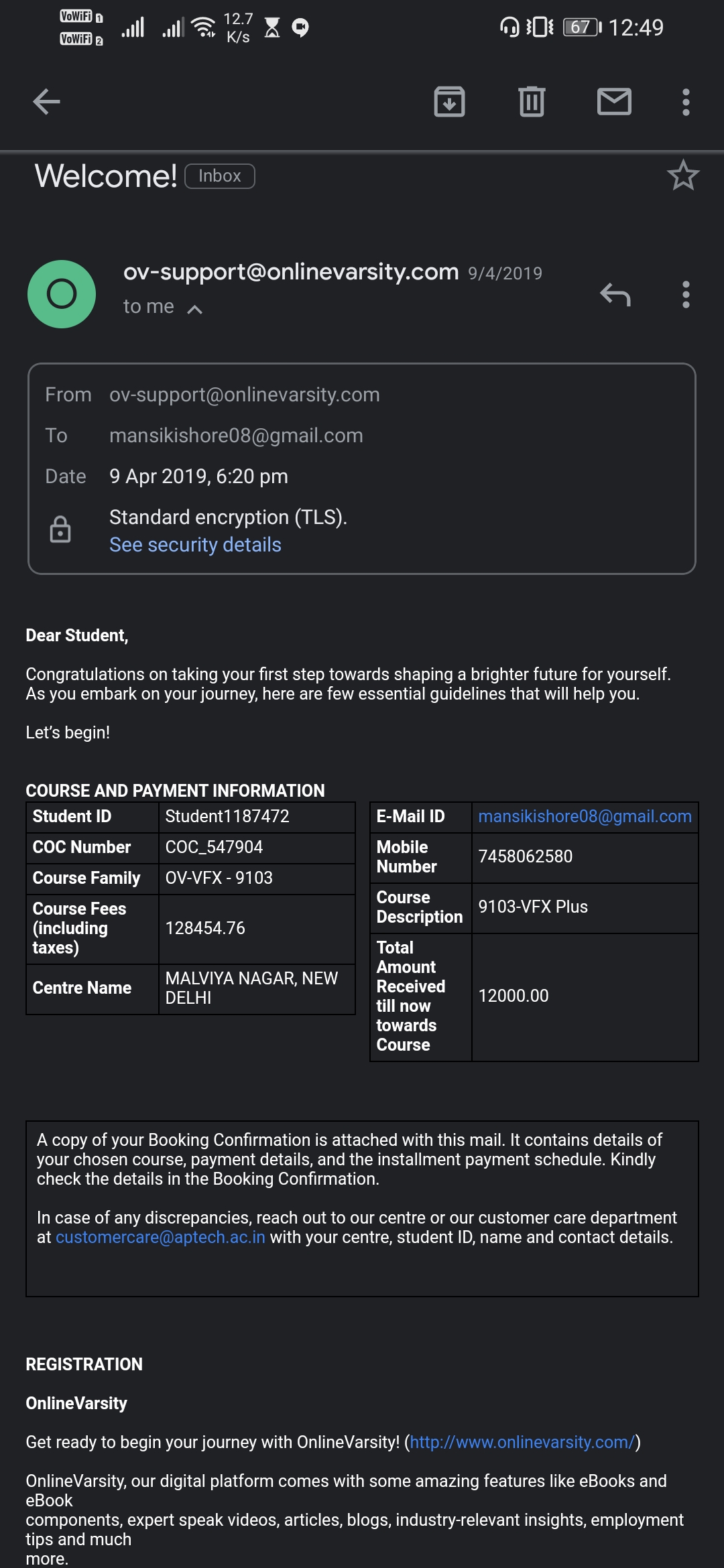Tap the battery indicator in status bar
This screenshot has height=1568, width=724.
pos(582,27)
